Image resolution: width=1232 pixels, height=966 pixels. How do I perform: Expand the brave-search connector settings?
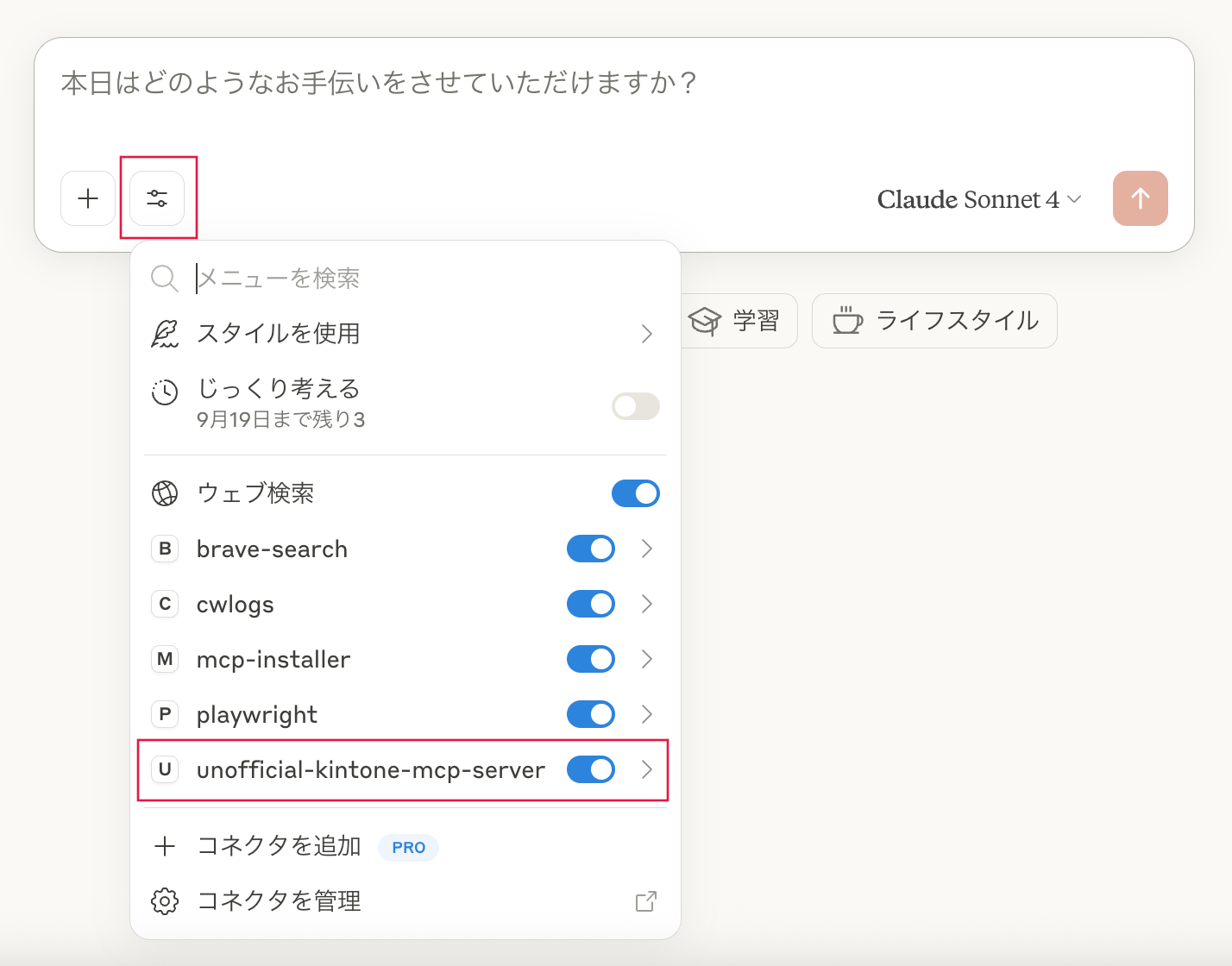pos(648,549)
